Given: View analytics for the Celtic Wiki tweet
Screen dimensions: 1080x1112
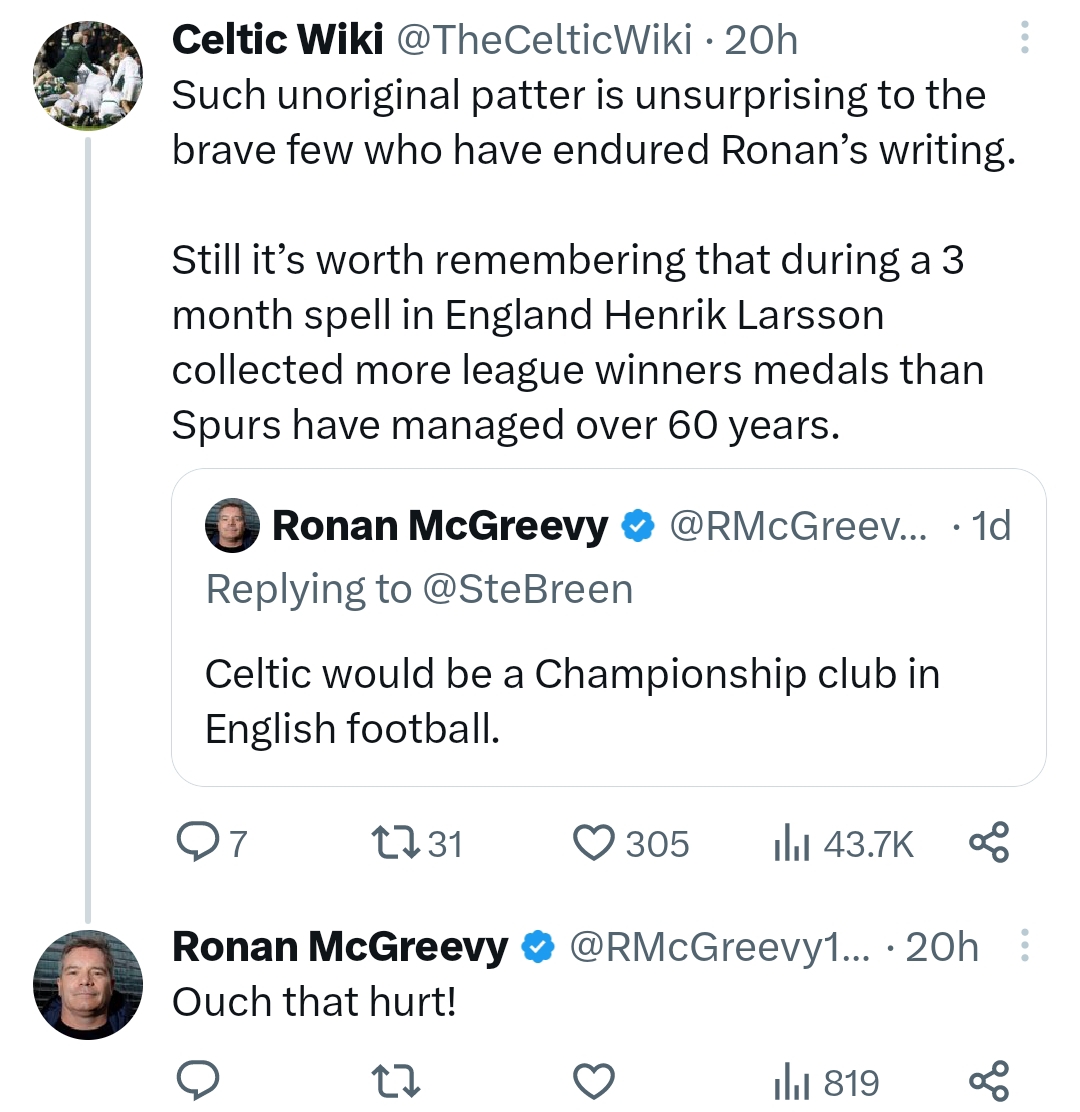Looking at the screenshot, I should tap(788, 844).
